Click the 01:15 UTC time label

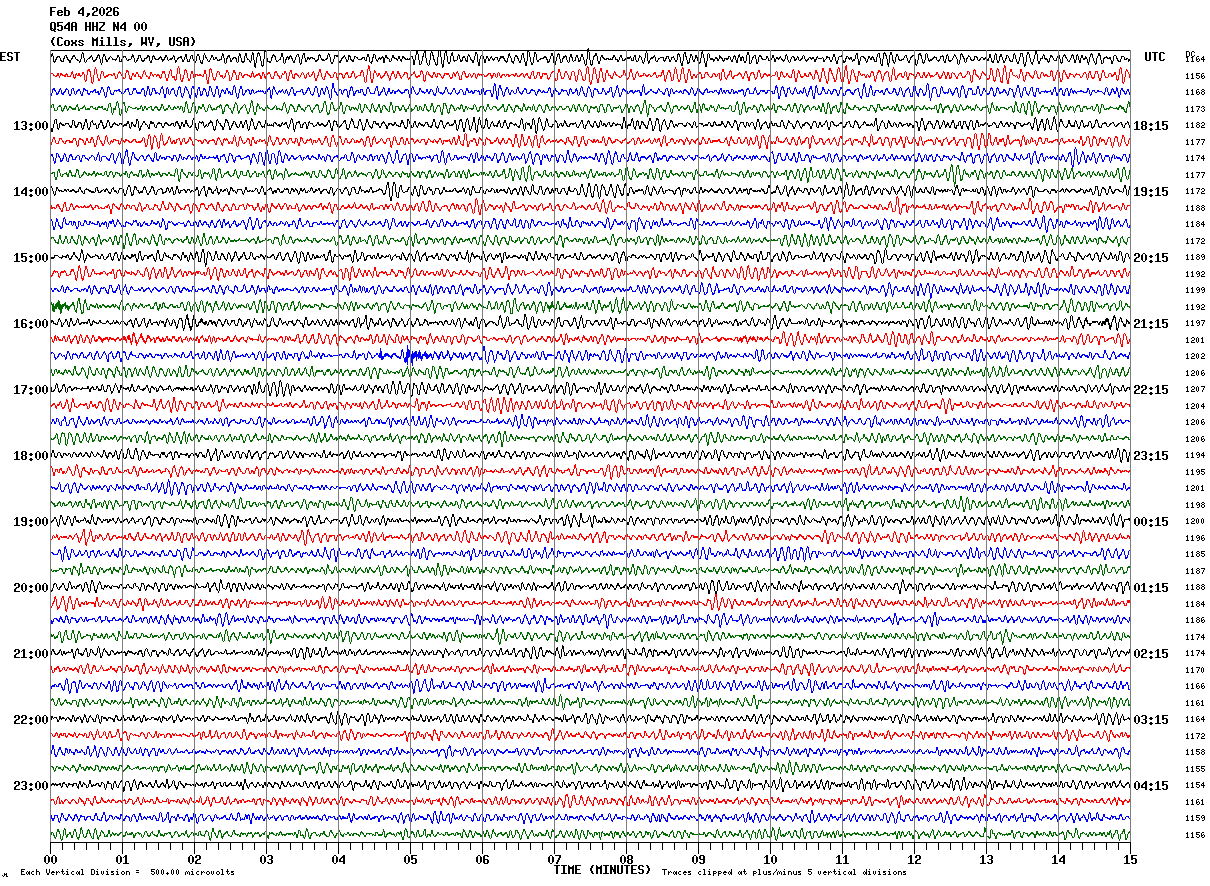(1151, 588)
